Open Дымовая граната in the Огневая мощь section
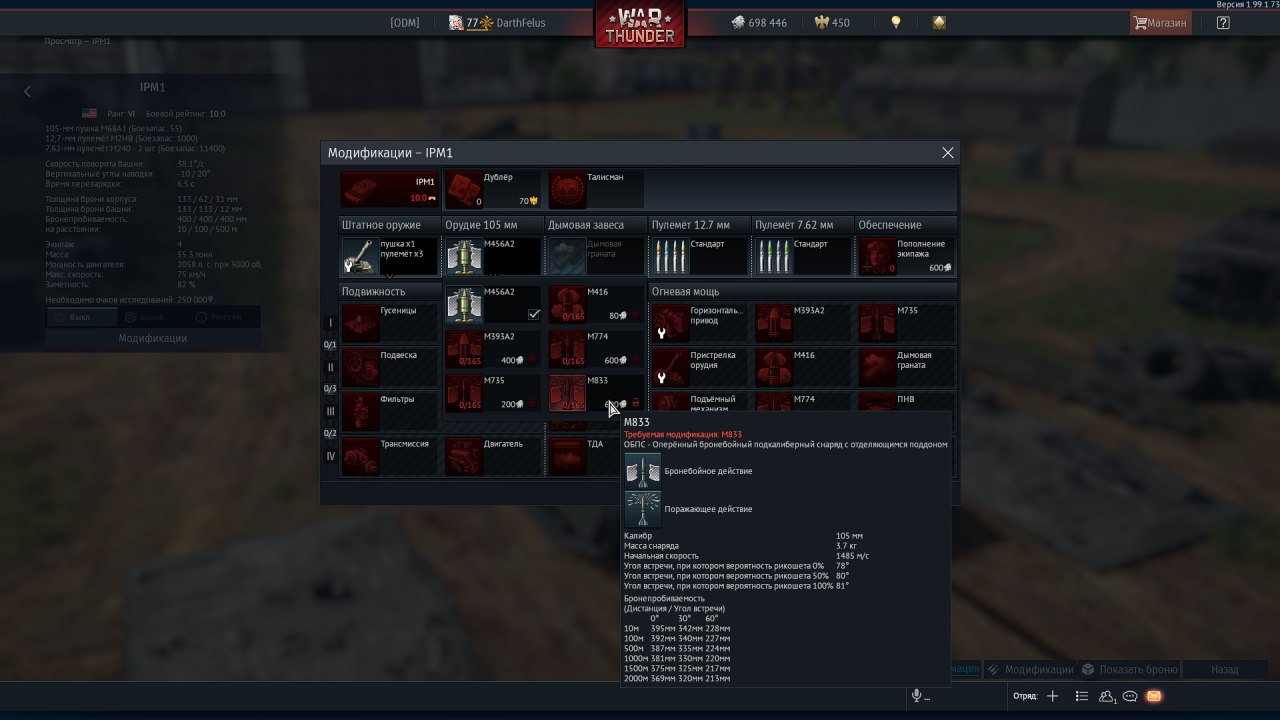The width and height of the screenshot is (1280, 720). click(x=906, y=367)
